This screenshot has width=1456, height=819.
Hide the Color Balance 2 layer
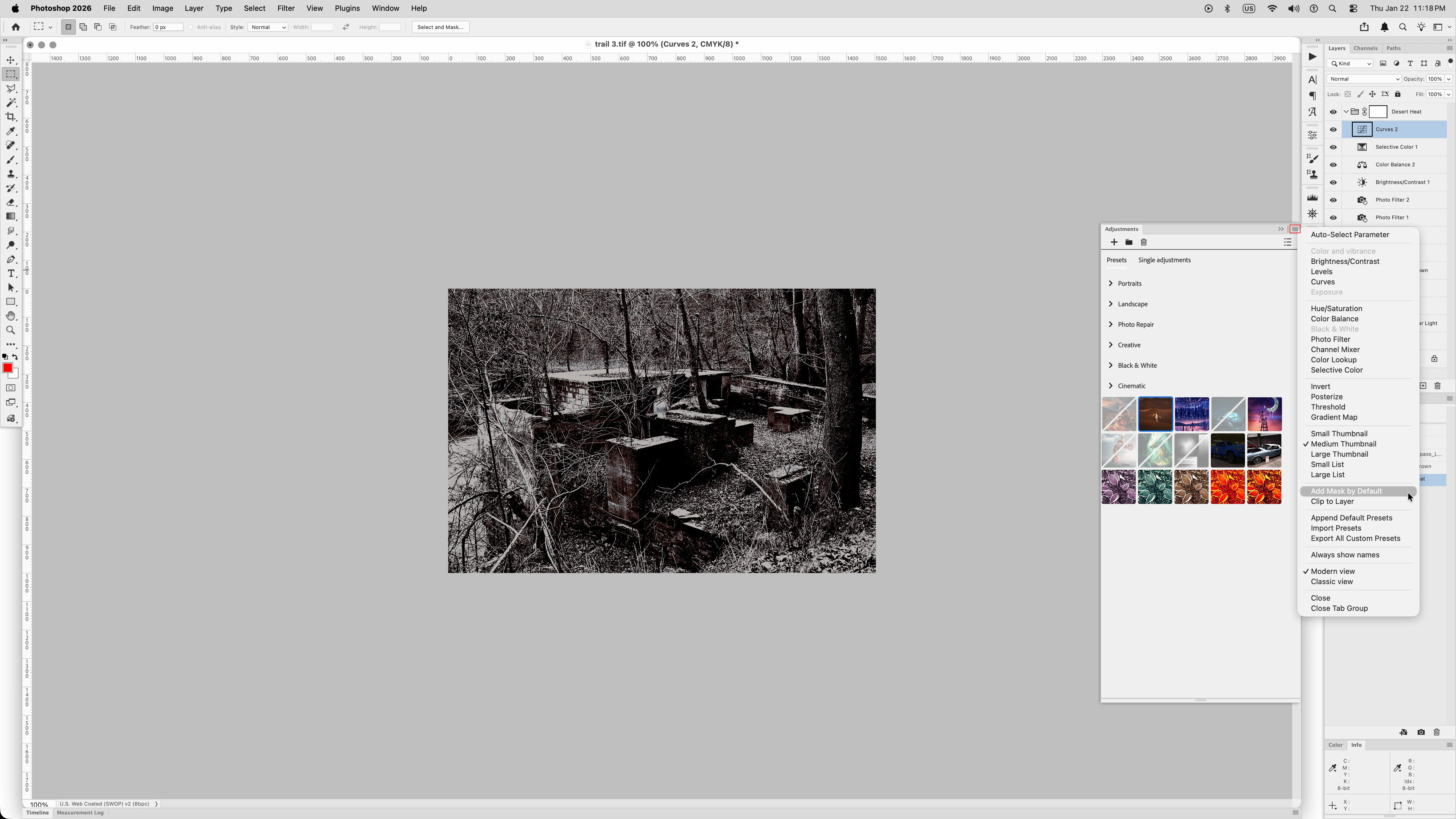(x=1333, y=164)
